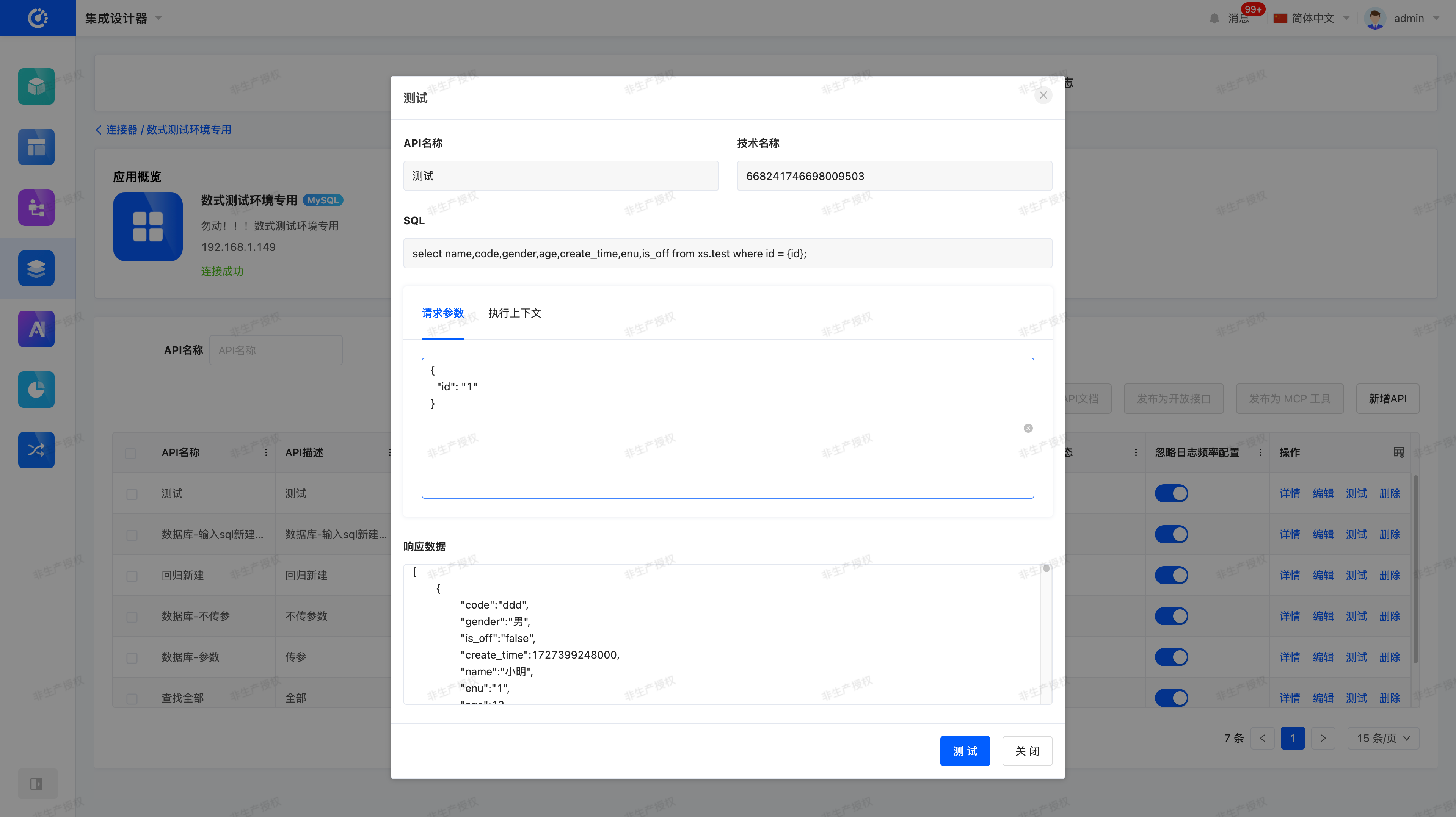The height and width of the screenshot is (817, 1456).
Task: Open the 简体中文 language dropdown
Action: point(1311,19)
